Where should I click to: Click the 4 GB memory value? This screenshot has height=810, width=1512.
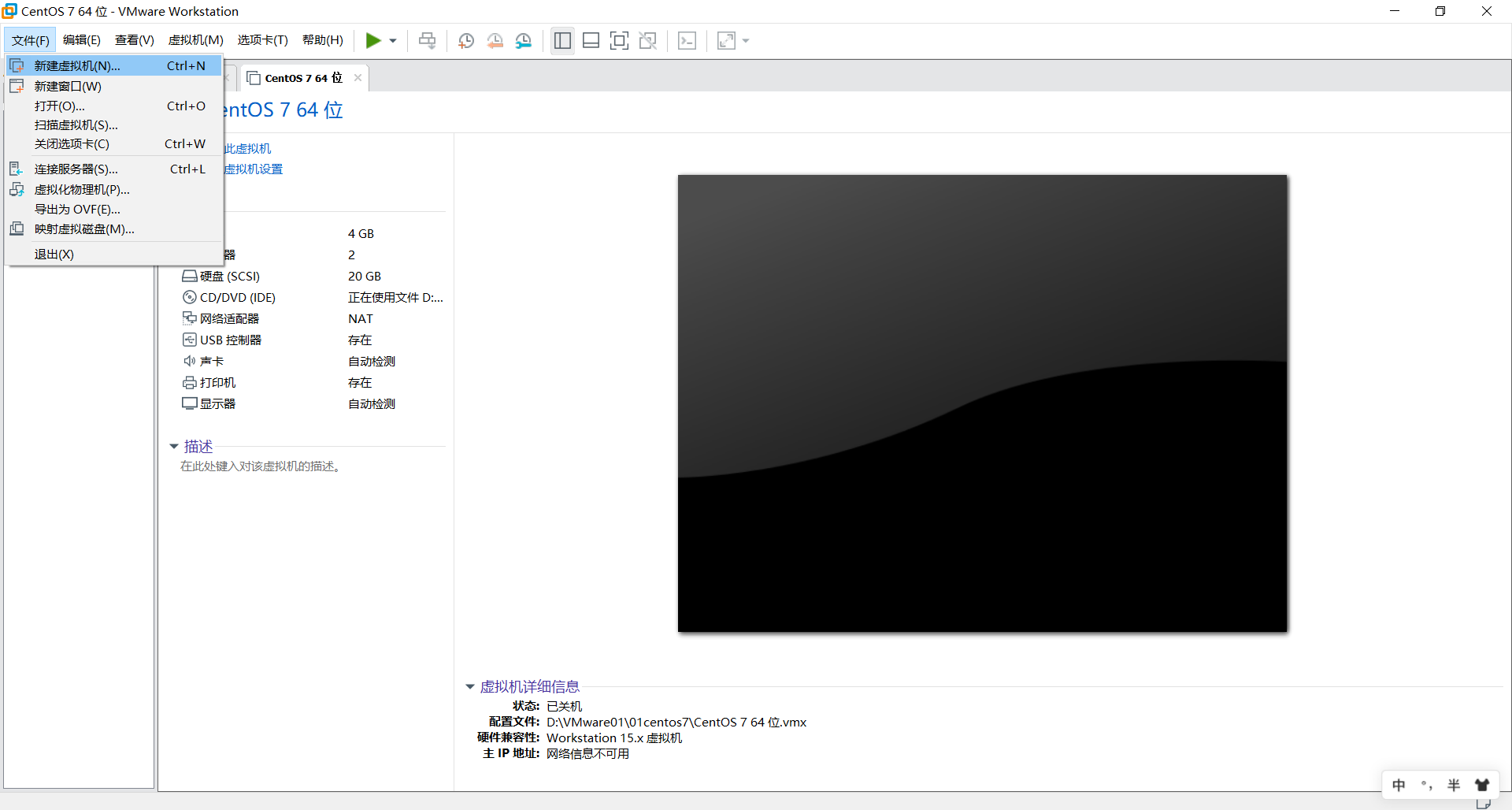point(361,234)
